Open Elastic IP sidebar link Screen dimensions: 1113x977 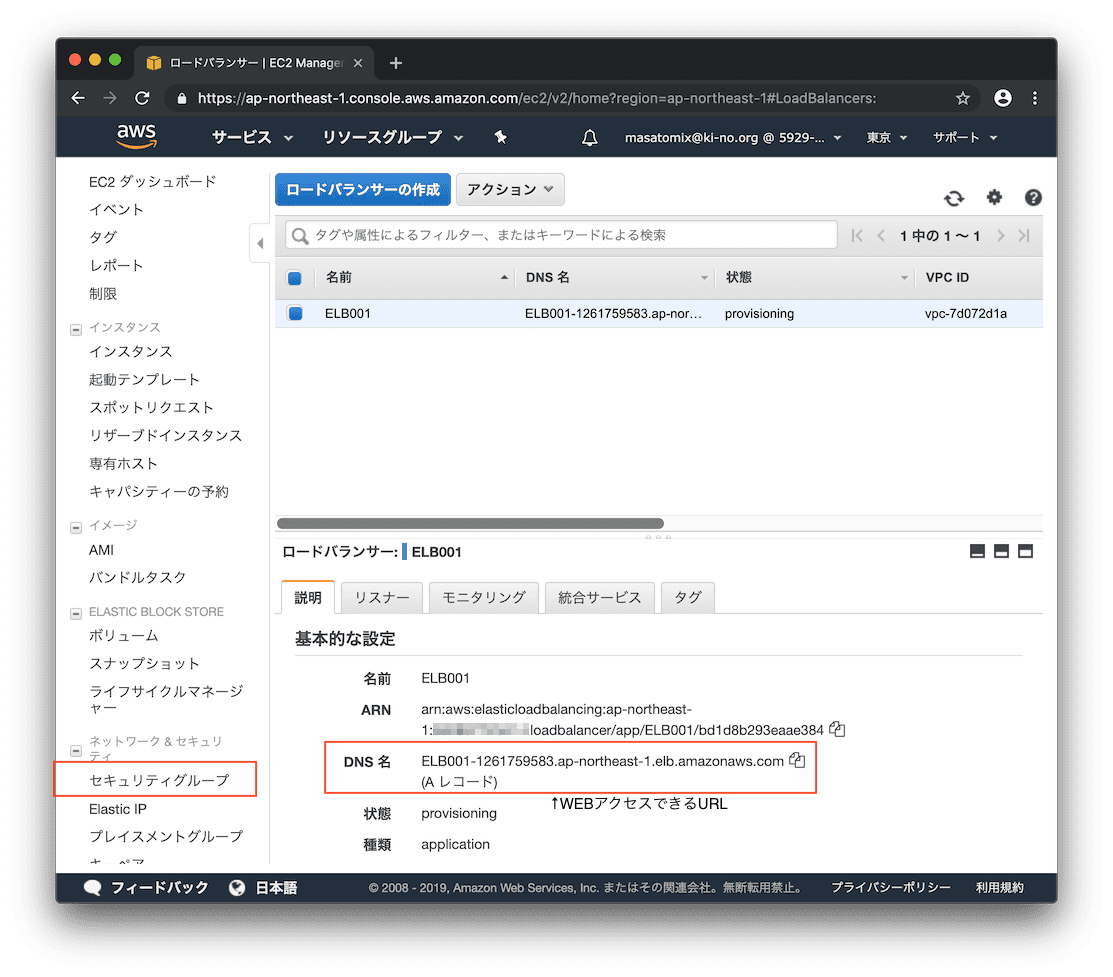(118, 809)
